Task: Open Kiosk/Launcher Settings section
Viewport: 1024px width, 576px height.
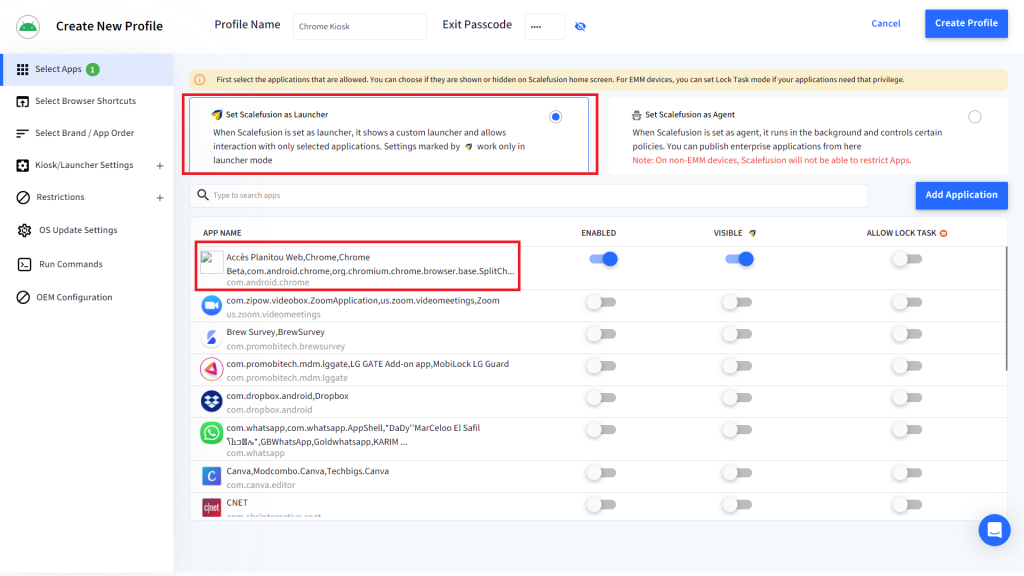Action: [84, 165]
